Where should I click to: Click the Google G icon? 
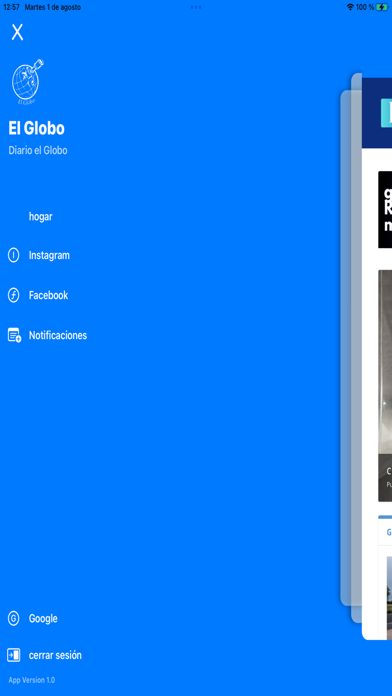pos(14,618)
